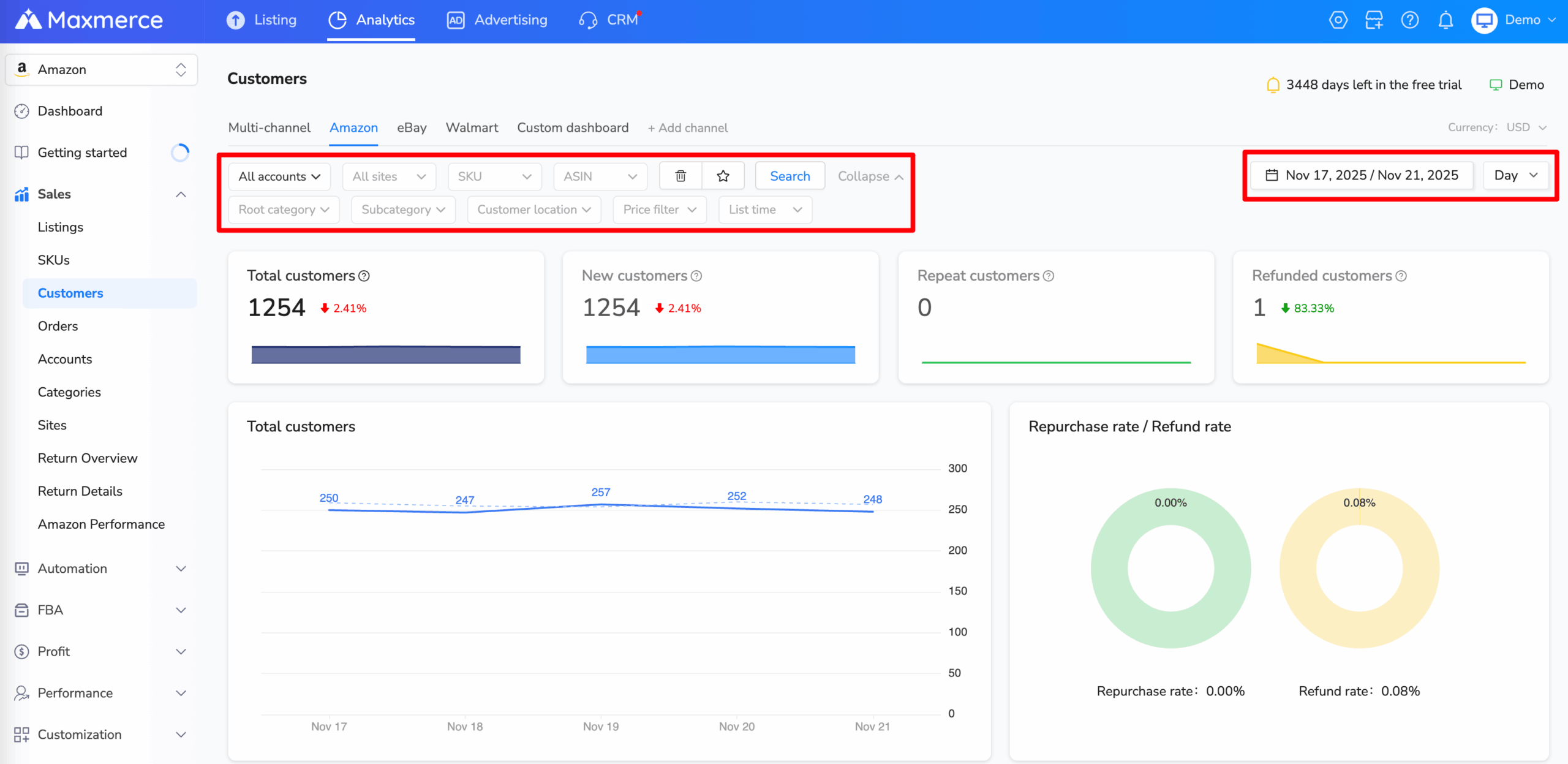The width and height of the screenshot is (1568, 764).
Task: Click the trash clear-filters icon
Action: pos(680,176)
